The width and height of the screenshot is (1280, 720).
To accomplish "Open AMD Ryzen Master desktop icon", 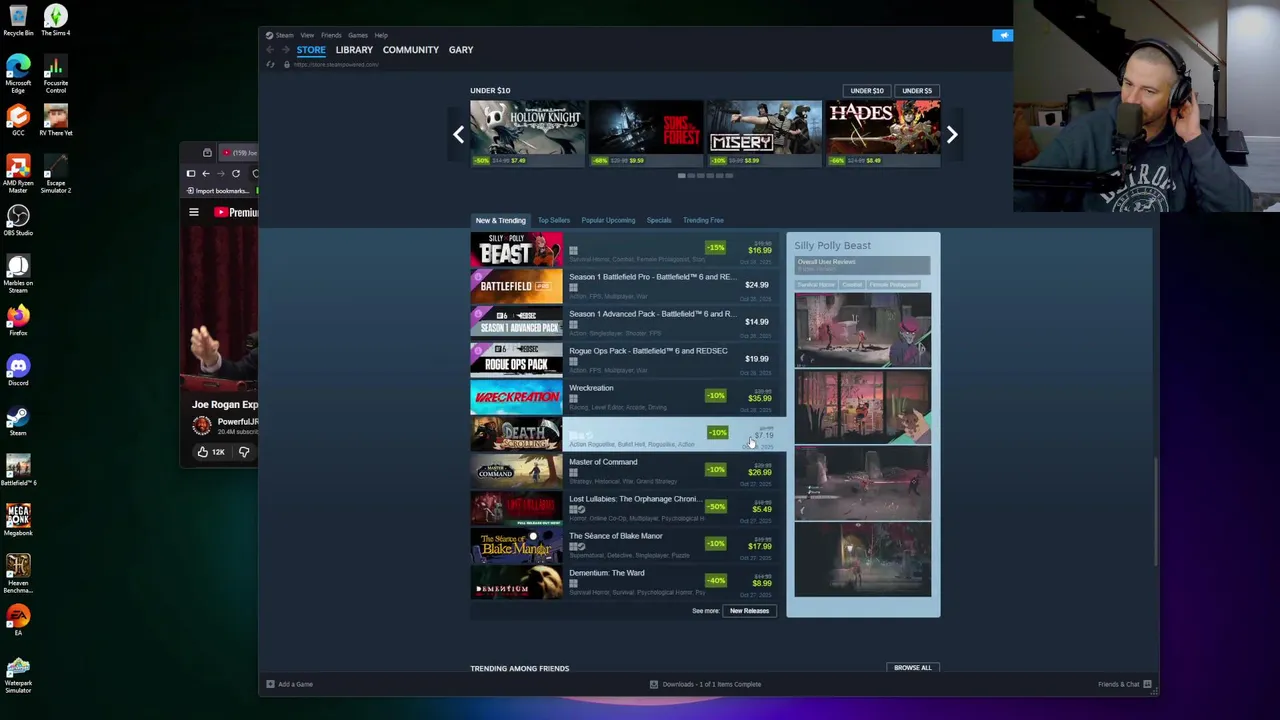I will [18, 175].
